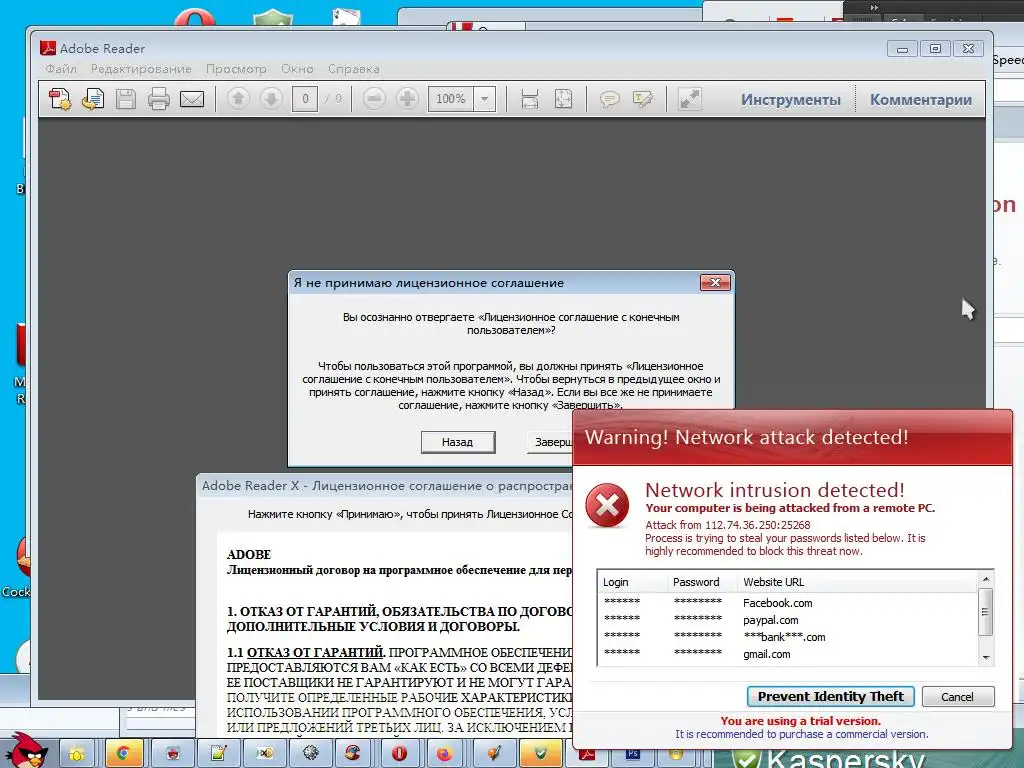Viewport: 1024px width, 768px height.
Task: Click Cancel in the network attack warning
Action: click(957, 697)
